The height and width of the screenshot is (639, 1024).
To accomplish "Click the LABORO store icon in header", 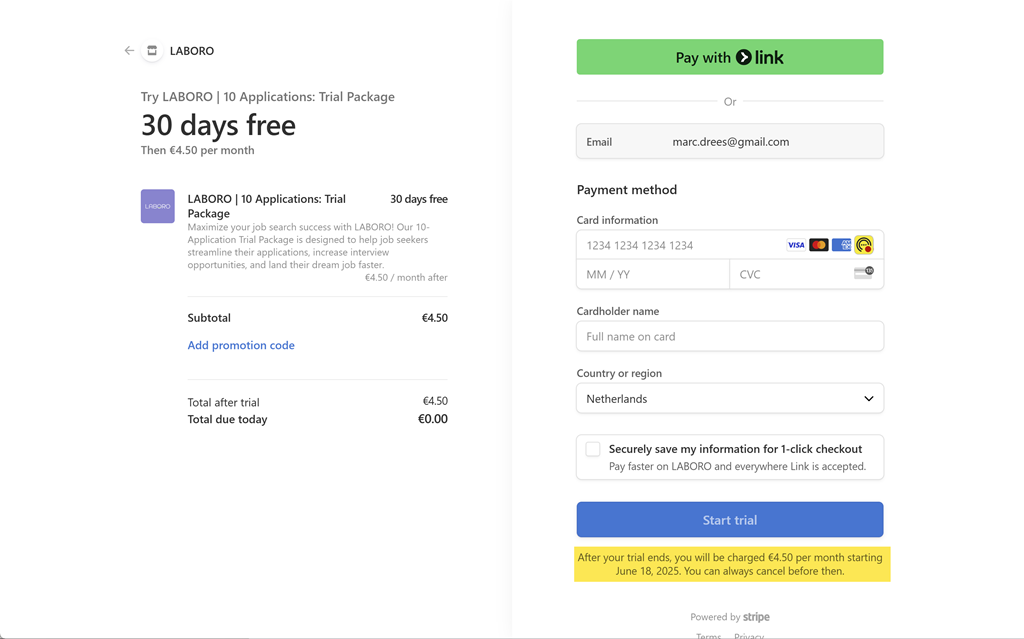I will pyautogui.click(x=152, y=51).
